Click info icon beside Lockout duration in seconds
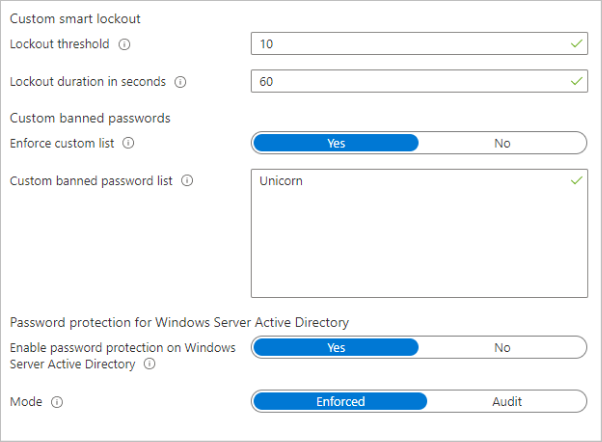Image resolution: width=602 pixels, height=442 pixels. (x=181, y=82)
